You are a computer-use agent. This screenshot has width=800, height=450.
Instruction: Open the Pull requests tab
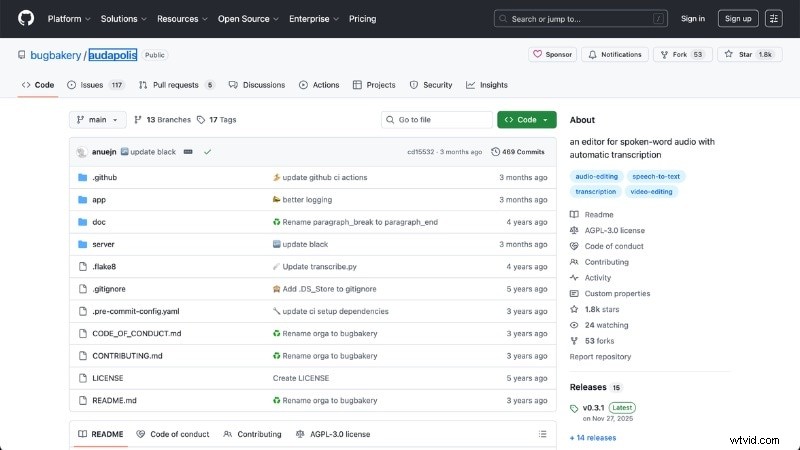tap(176, 85)
